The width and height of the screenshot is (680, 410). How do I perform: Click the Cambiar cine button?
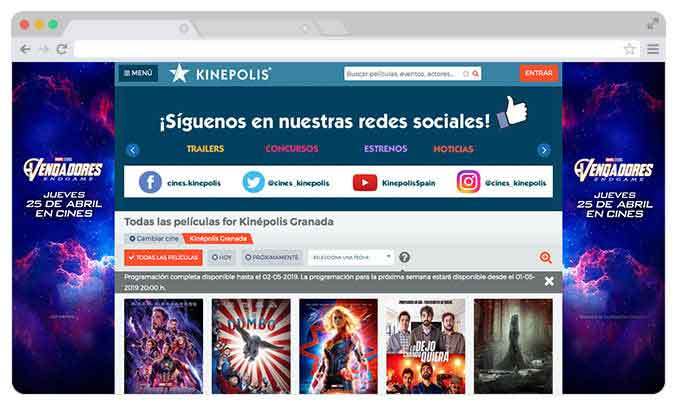point(154,239)
